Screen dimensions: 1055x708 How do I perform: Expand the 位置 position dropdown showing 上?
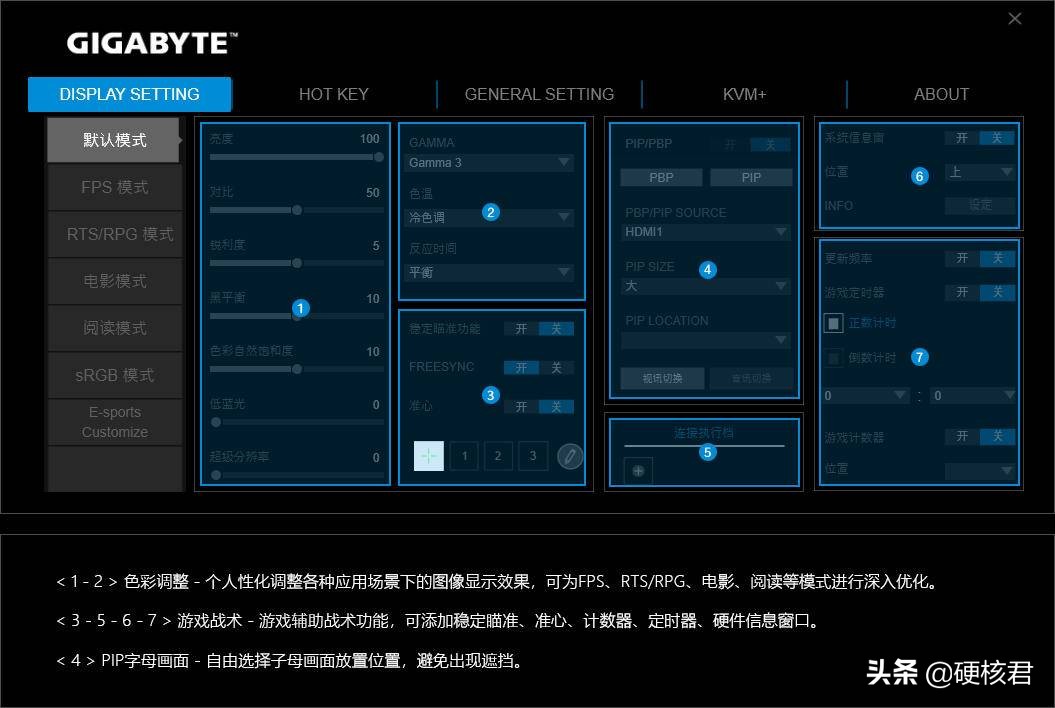pyautogui.click(x=979, y=173)
